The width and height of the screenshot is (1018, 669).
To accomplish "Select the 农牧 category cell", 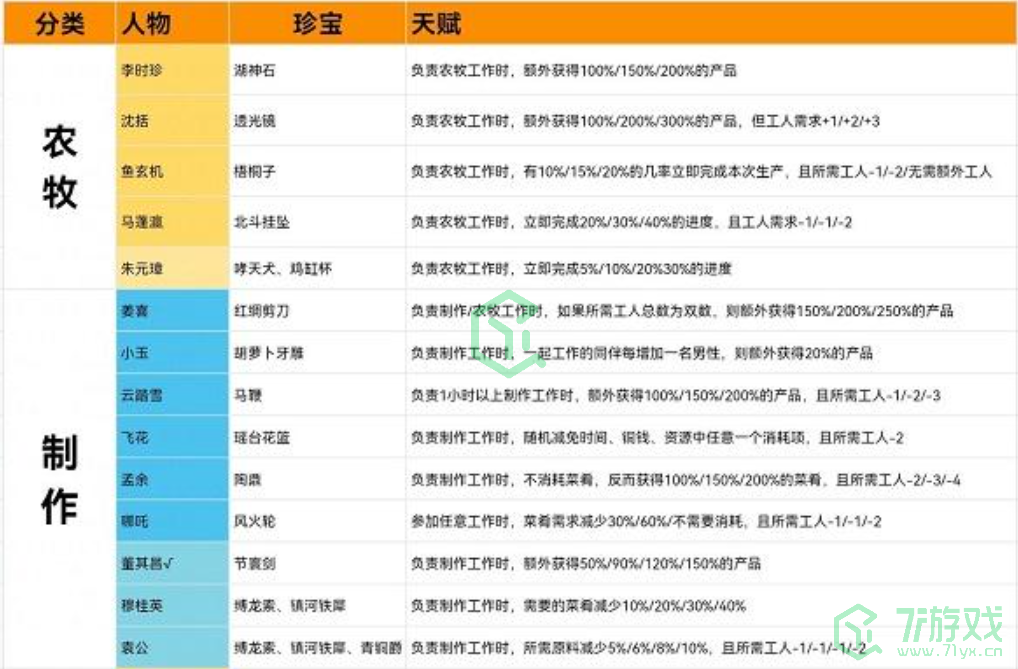I will [x=59, y=167].
